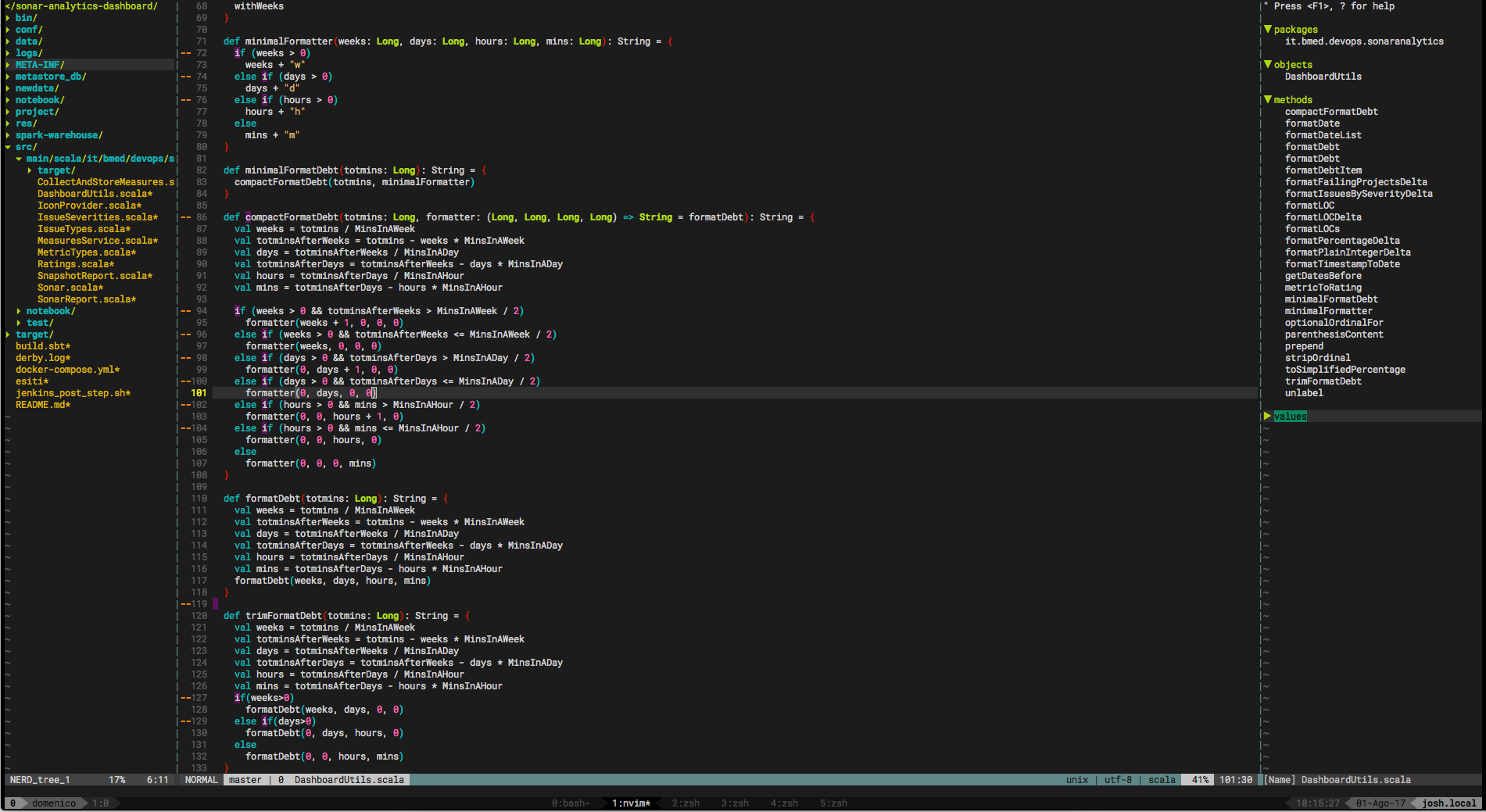Jump to trimFormatDebt tag in Tagbar
The width and height of the screenshot is (1486, 812).
(1323, 381)
